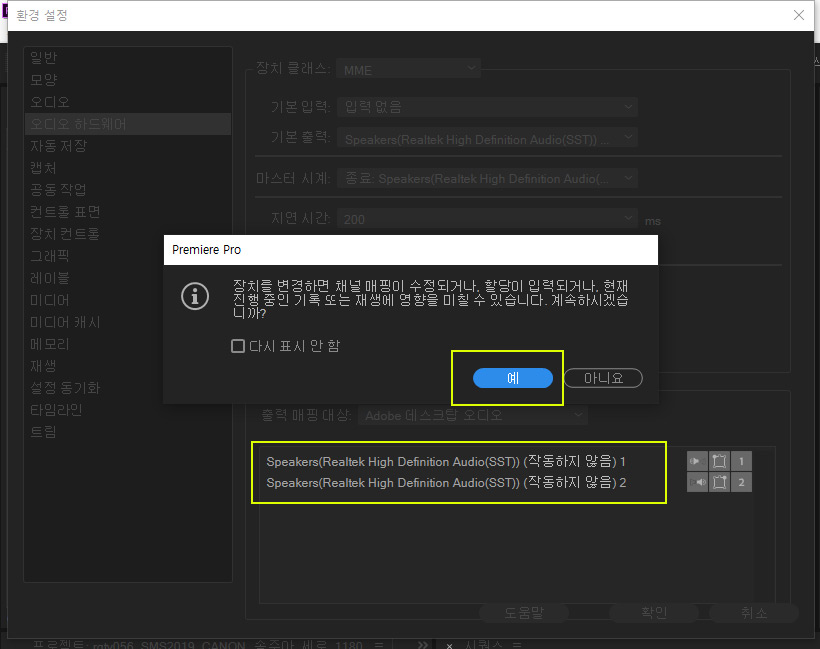Image resolution: width=820 pixels, height=649 pixels.
Task: Select the Speakers output channel 2 row
Action: click(x=446, y=482)
